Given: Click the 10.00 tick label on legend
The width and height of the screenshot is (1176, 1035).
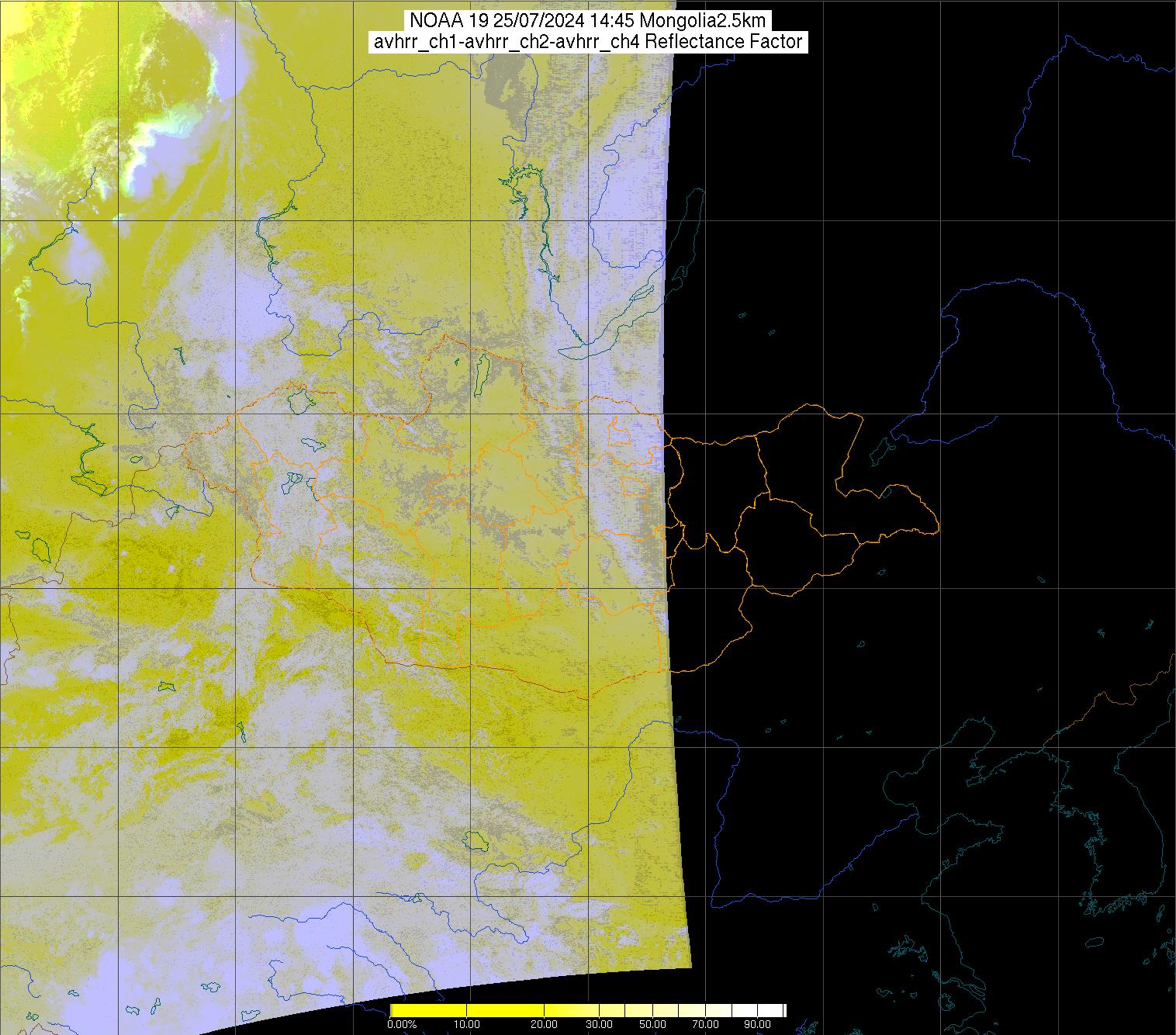Looking at the screenshot, I should pyautogui.click(x=466, y=1024).
